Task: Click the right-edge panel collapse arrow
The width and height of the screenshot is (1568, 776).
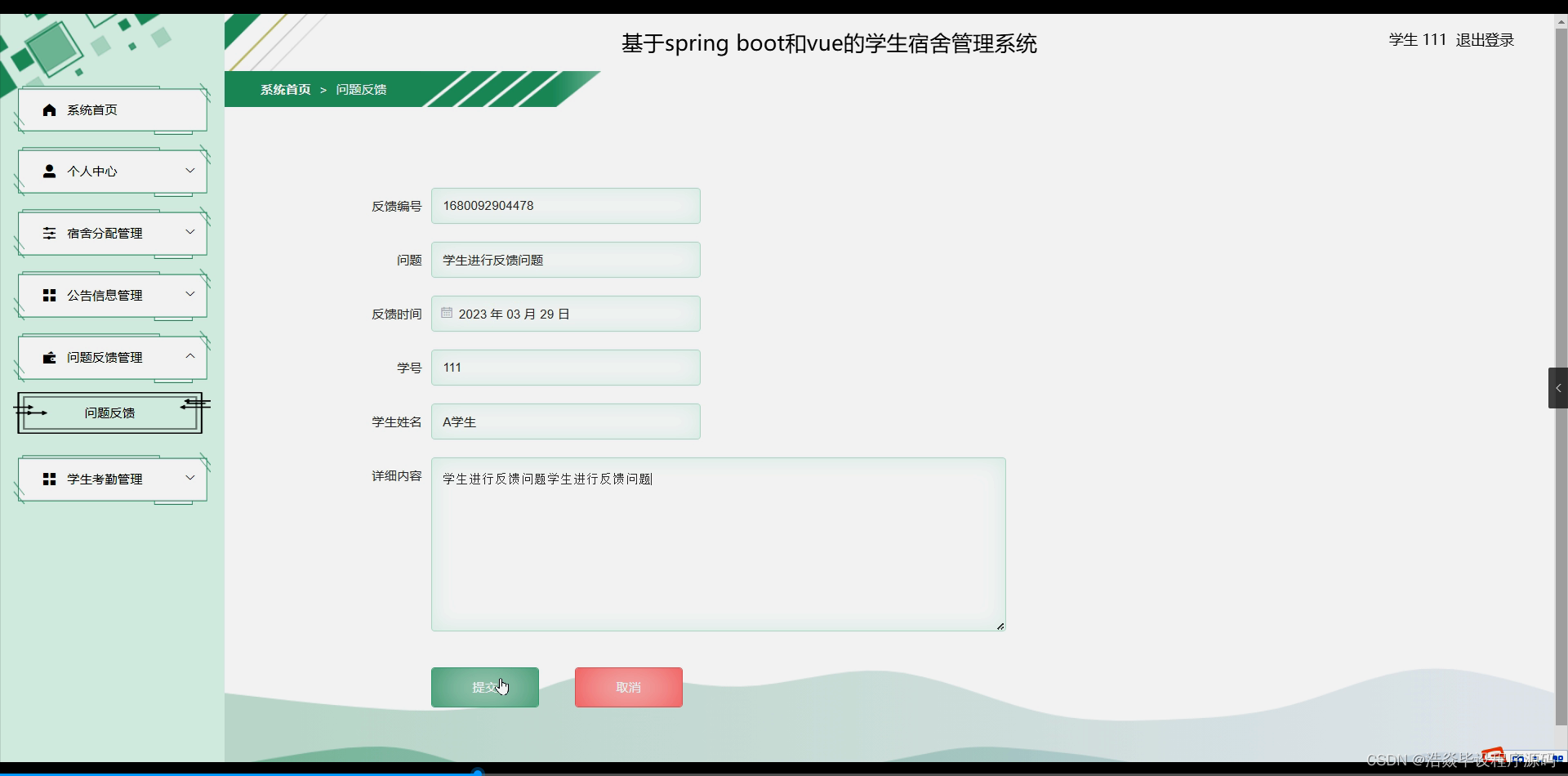Action: coord(1558,388)
